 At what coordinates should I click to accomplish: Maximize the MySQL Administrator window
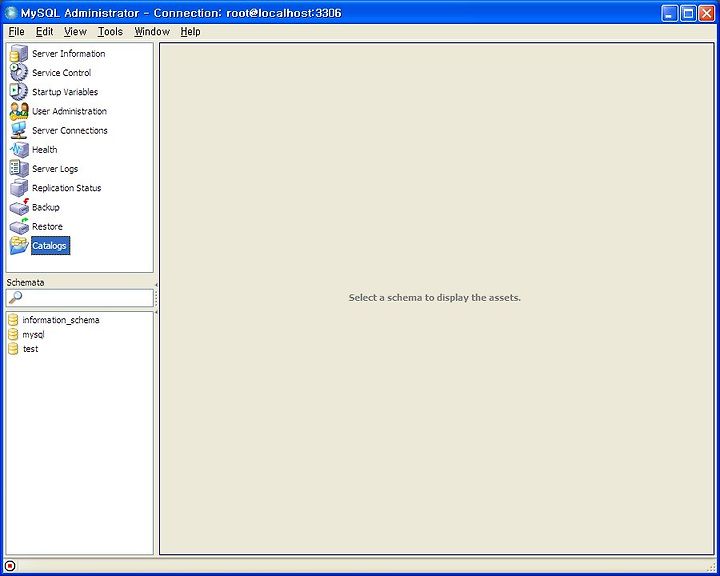coord(688,13)
